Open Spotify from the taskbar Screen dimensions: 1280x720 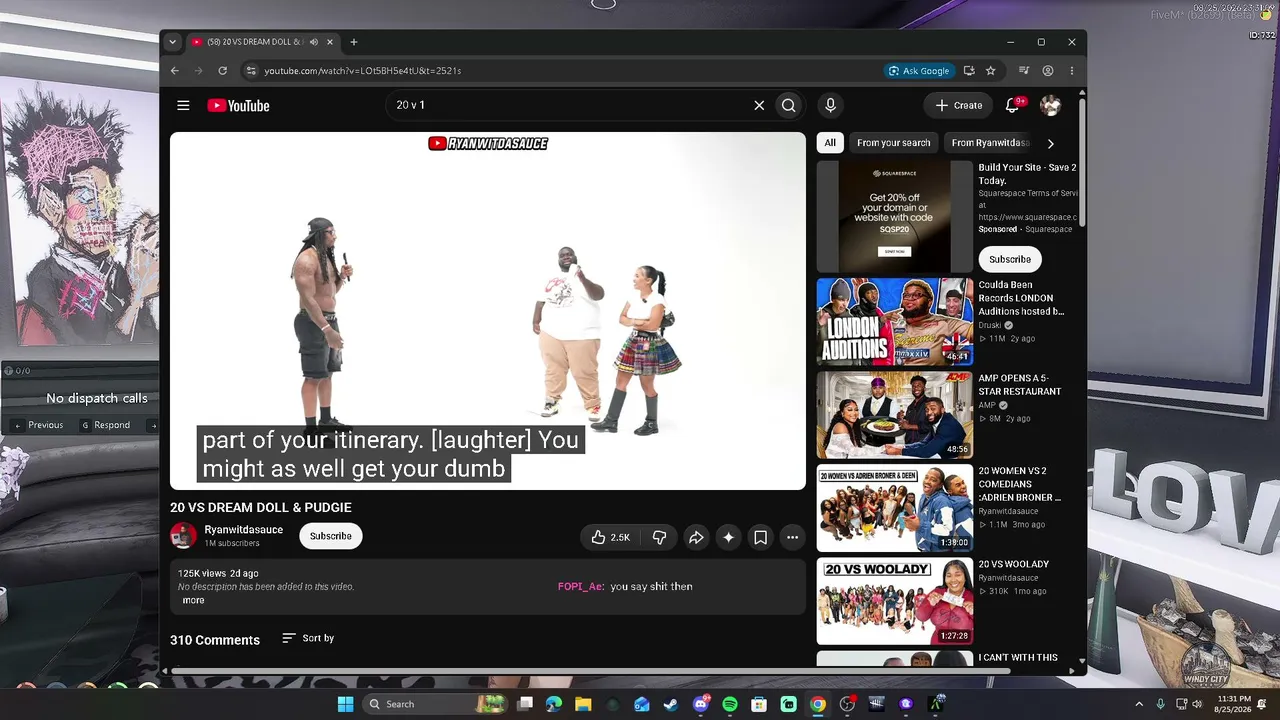coord(730,704)
